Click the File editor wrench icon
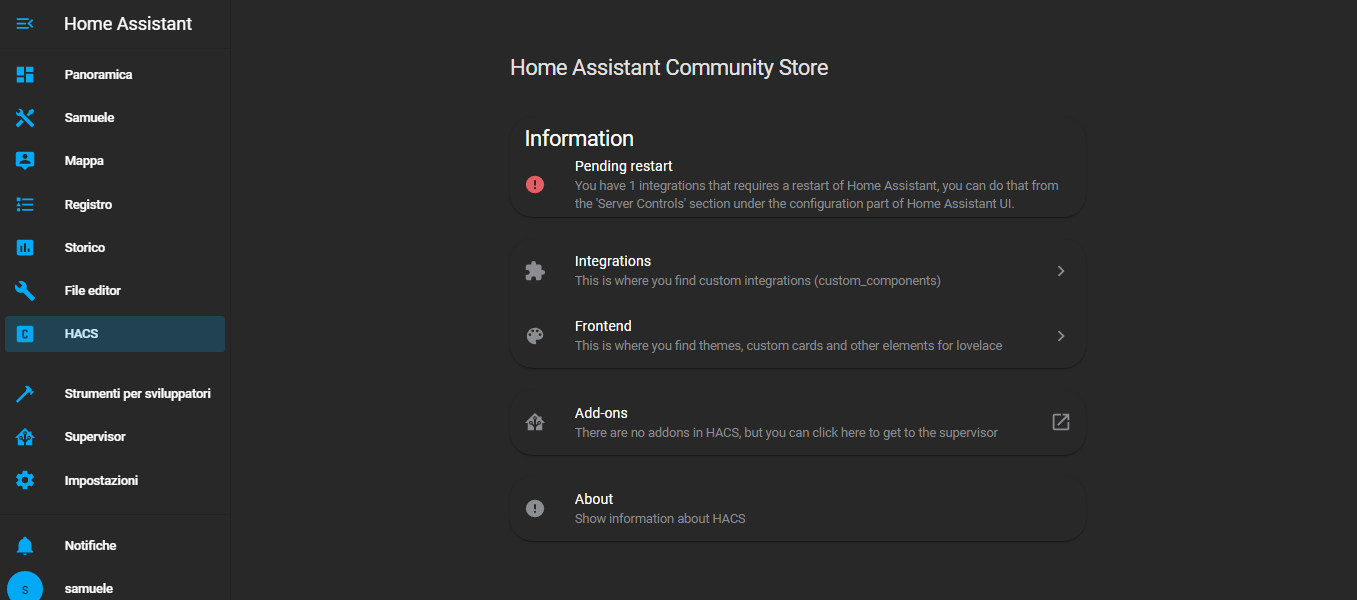This screenshot has width=1357, height=600. click(25, 291)
